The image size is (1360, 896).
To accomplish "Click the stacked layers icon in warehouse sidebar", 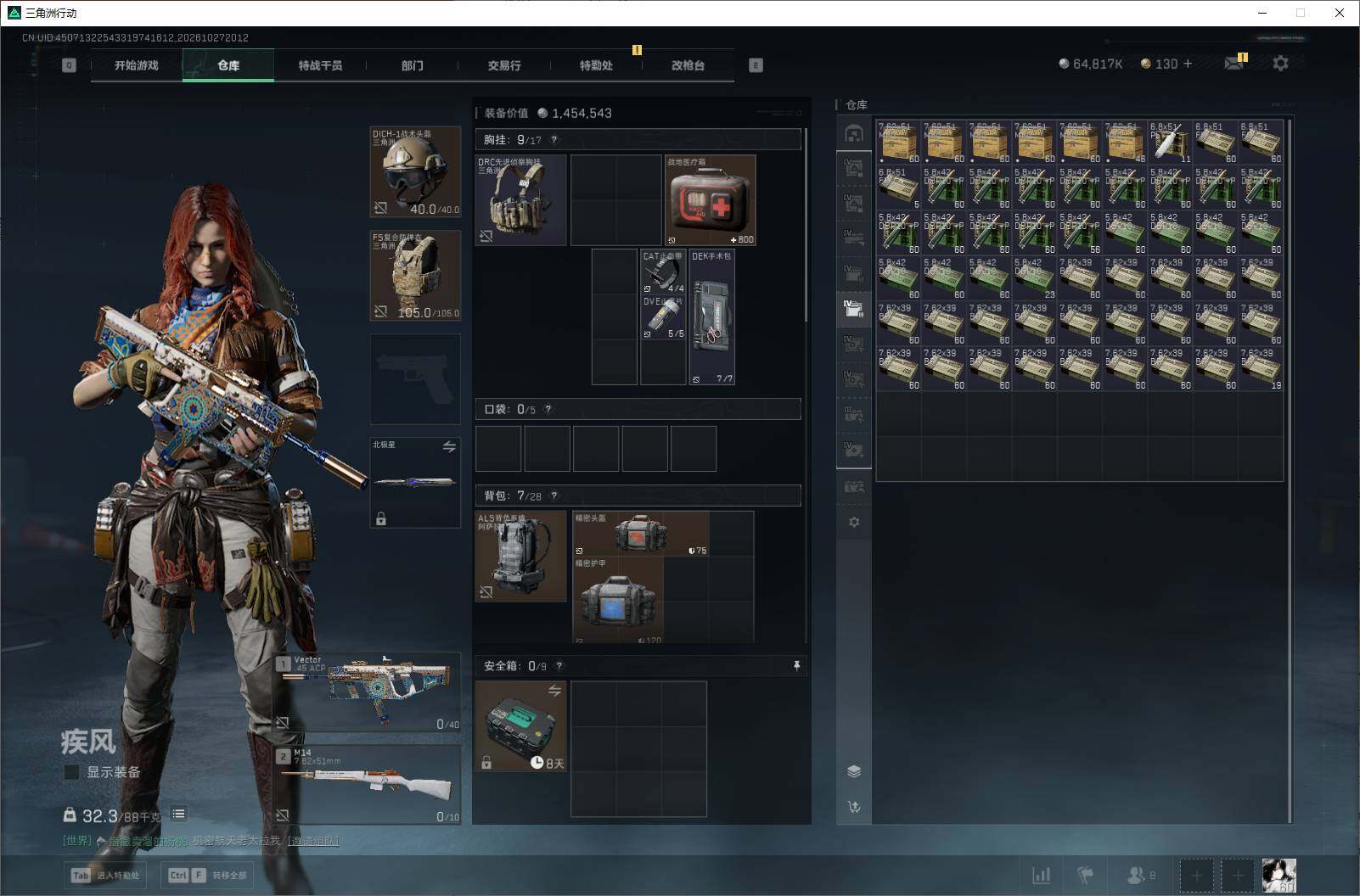I will [x=854, y=770].
